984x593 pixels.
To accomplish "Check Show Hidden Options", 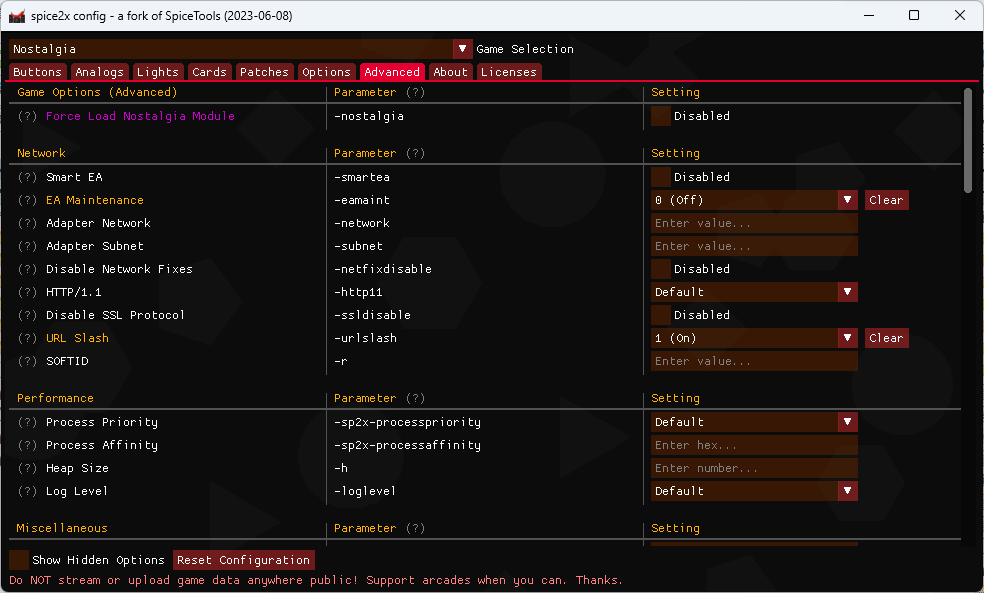I will [x=18, y=560].
